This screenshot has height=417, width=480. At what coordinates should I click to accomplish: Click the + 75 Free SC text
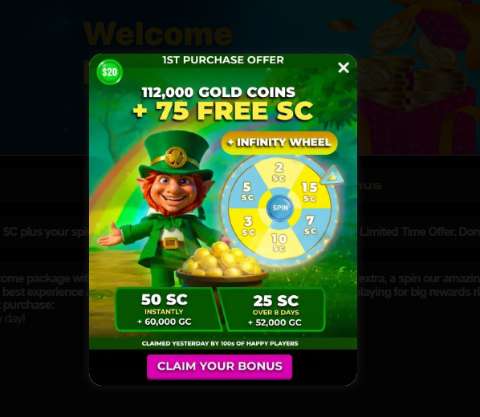pyautogui.click(x=223, y=111)
